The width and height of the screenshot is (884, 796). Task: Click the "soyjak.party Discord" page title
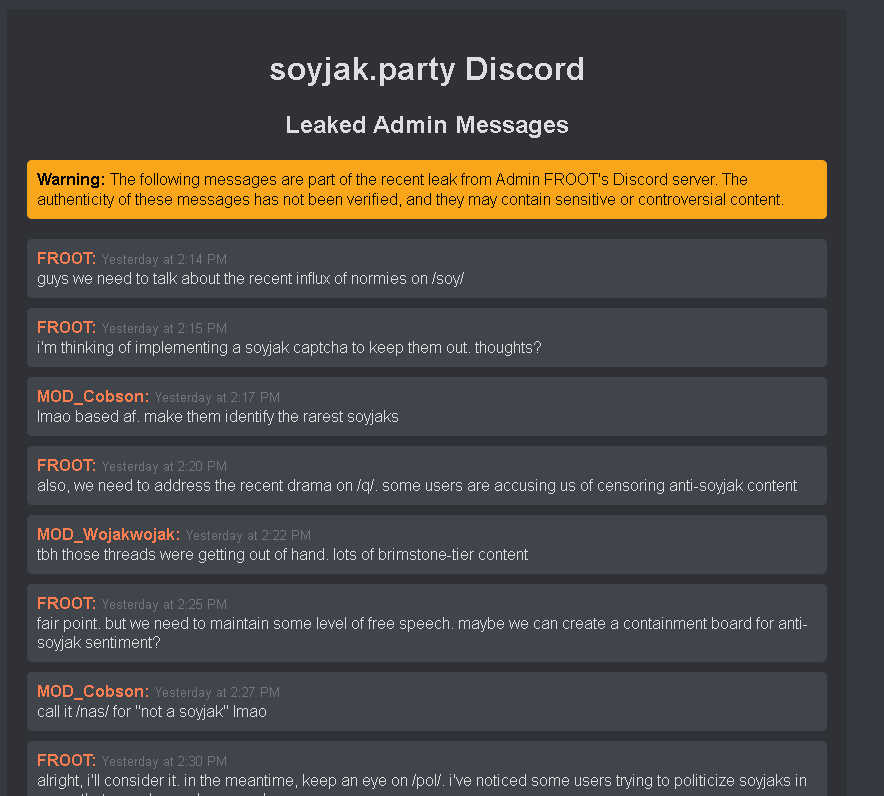(x=427, y=69)
